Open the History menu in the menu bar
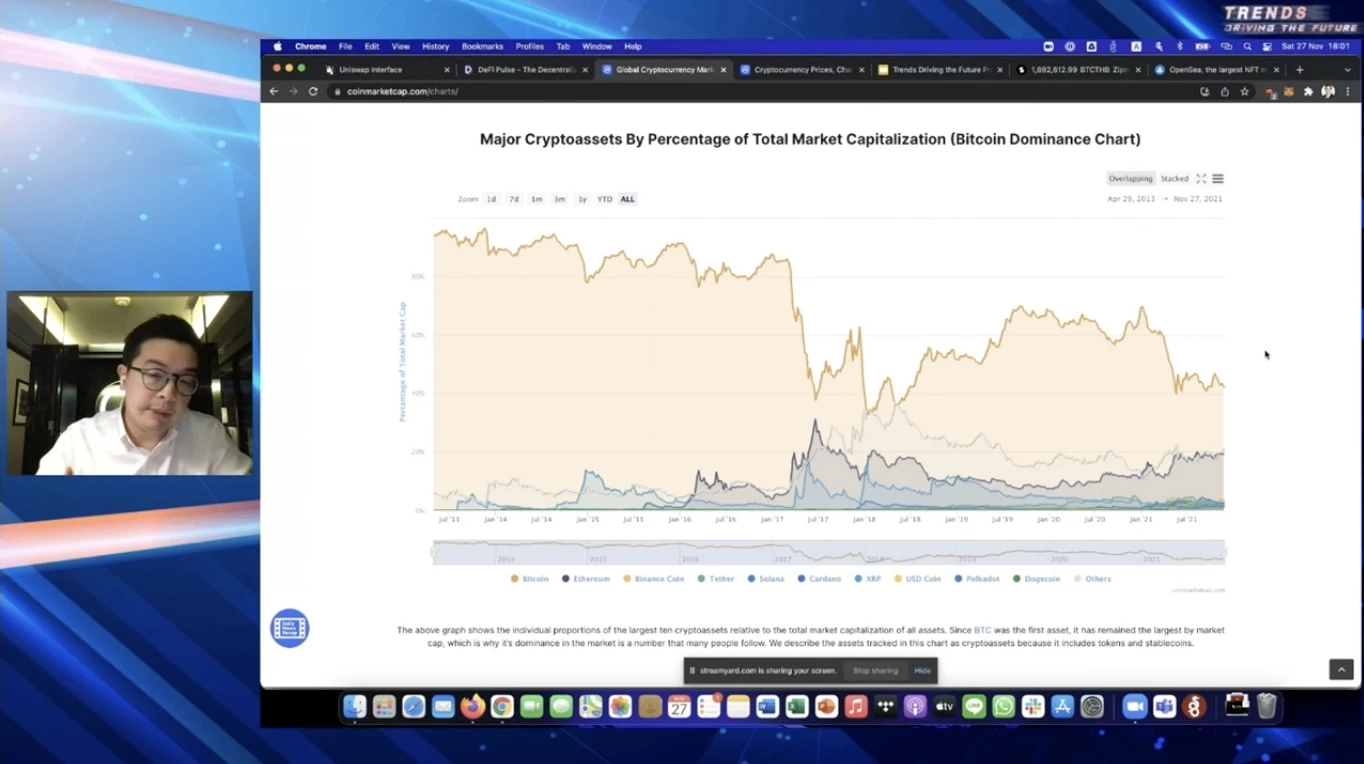The height and width of the screenshot is (764, 1364). [x=435, y=46]
